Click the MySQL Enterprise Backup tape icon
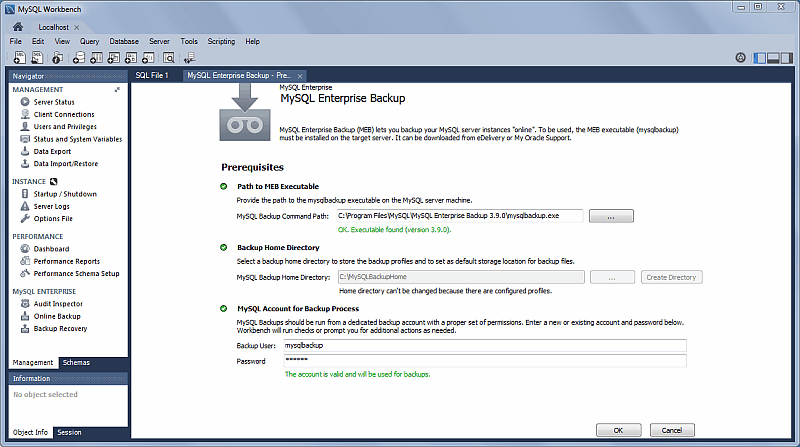This screenshot has width=800, height=447. pos(245,112)
